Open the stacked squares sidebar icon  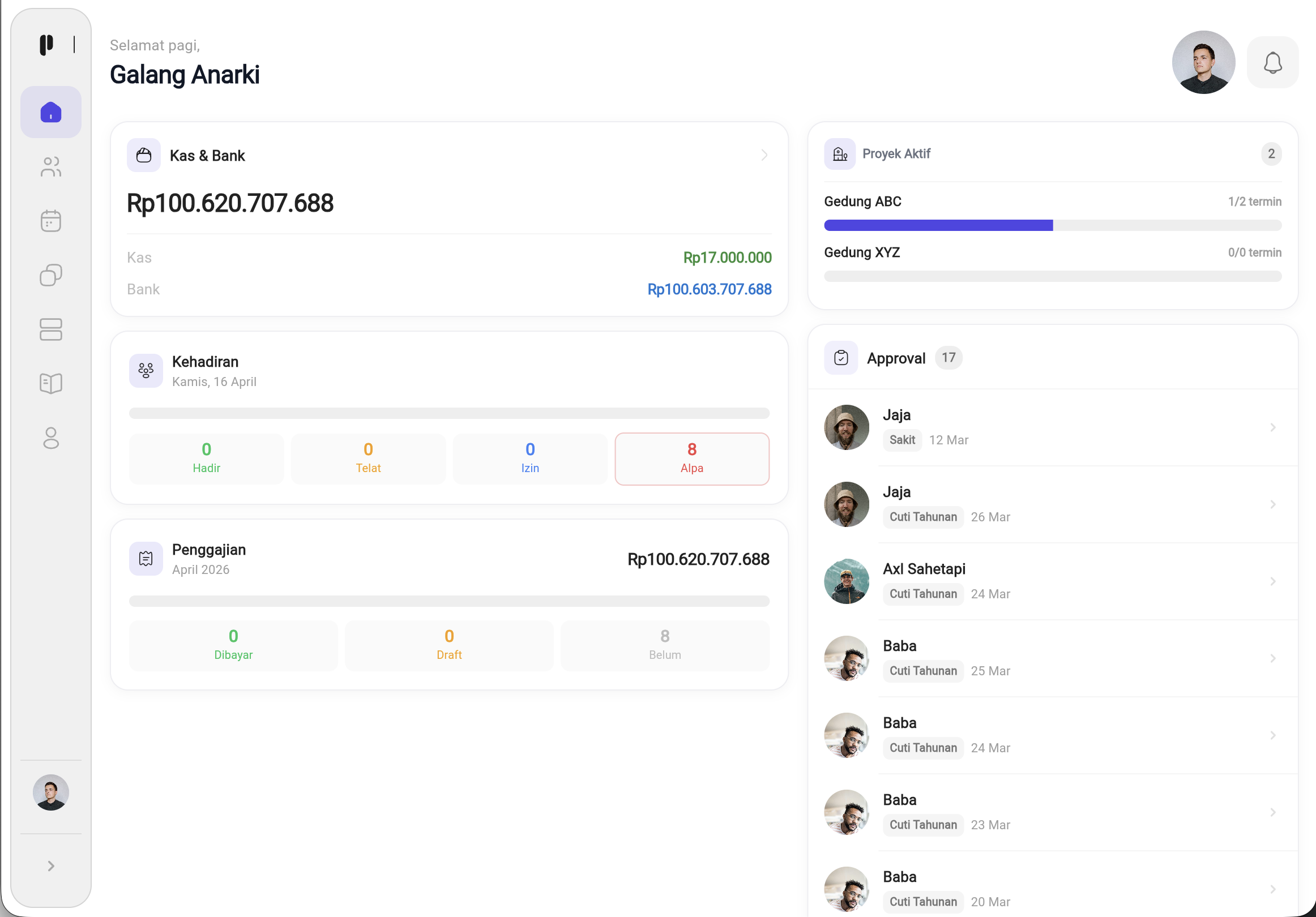click(51, 275)
